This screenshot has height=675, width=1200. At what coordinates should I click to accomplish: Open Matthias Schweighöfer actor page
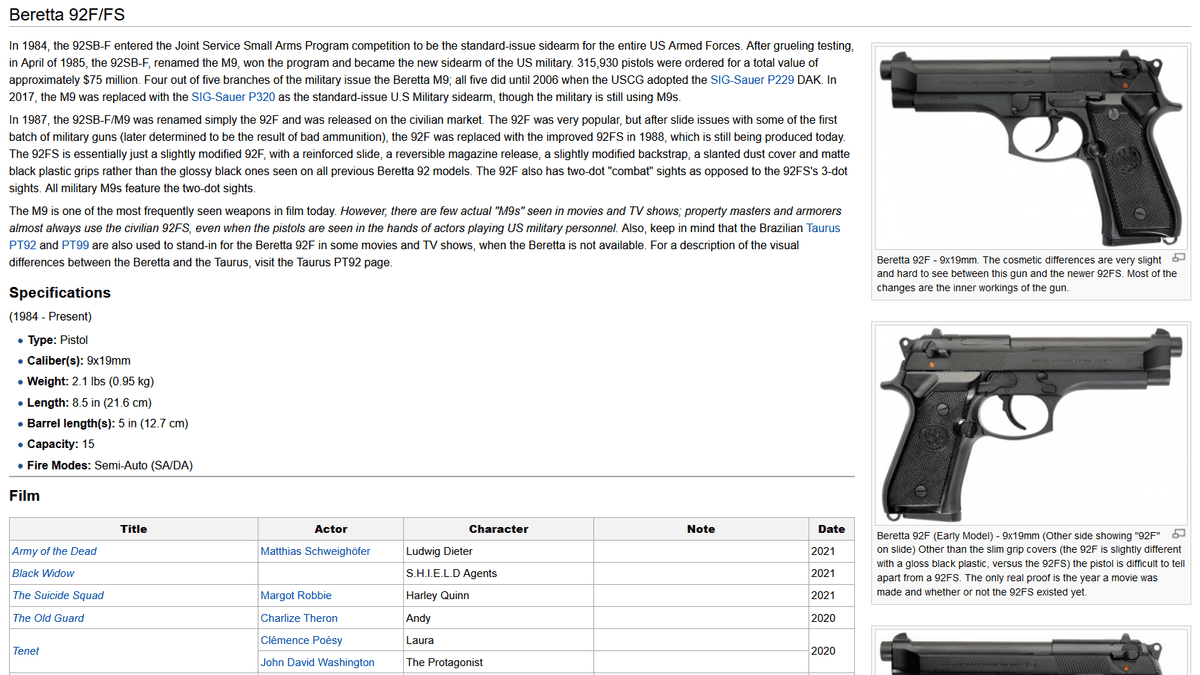[315, 551]
